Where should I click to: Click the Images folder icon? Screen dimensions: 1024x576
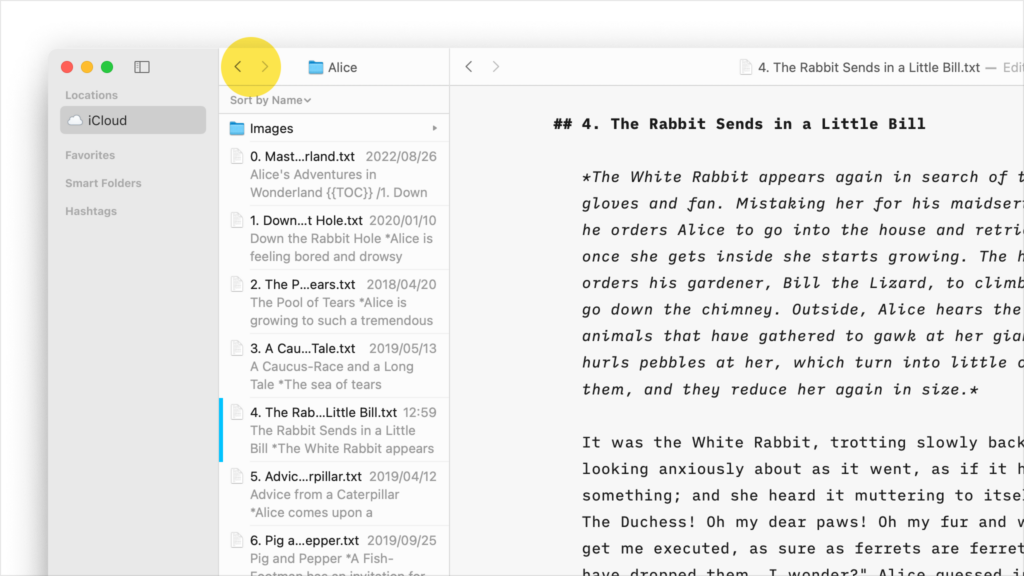236,129
